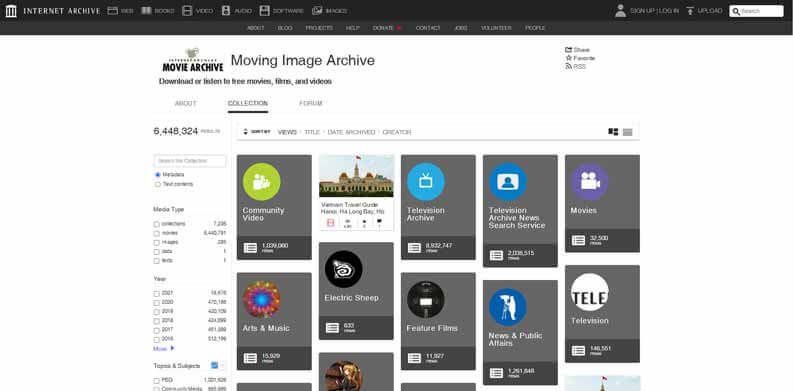Select the Text contents radio button
The height and width of the screenshot is (391, 793).
click(158, 184)
